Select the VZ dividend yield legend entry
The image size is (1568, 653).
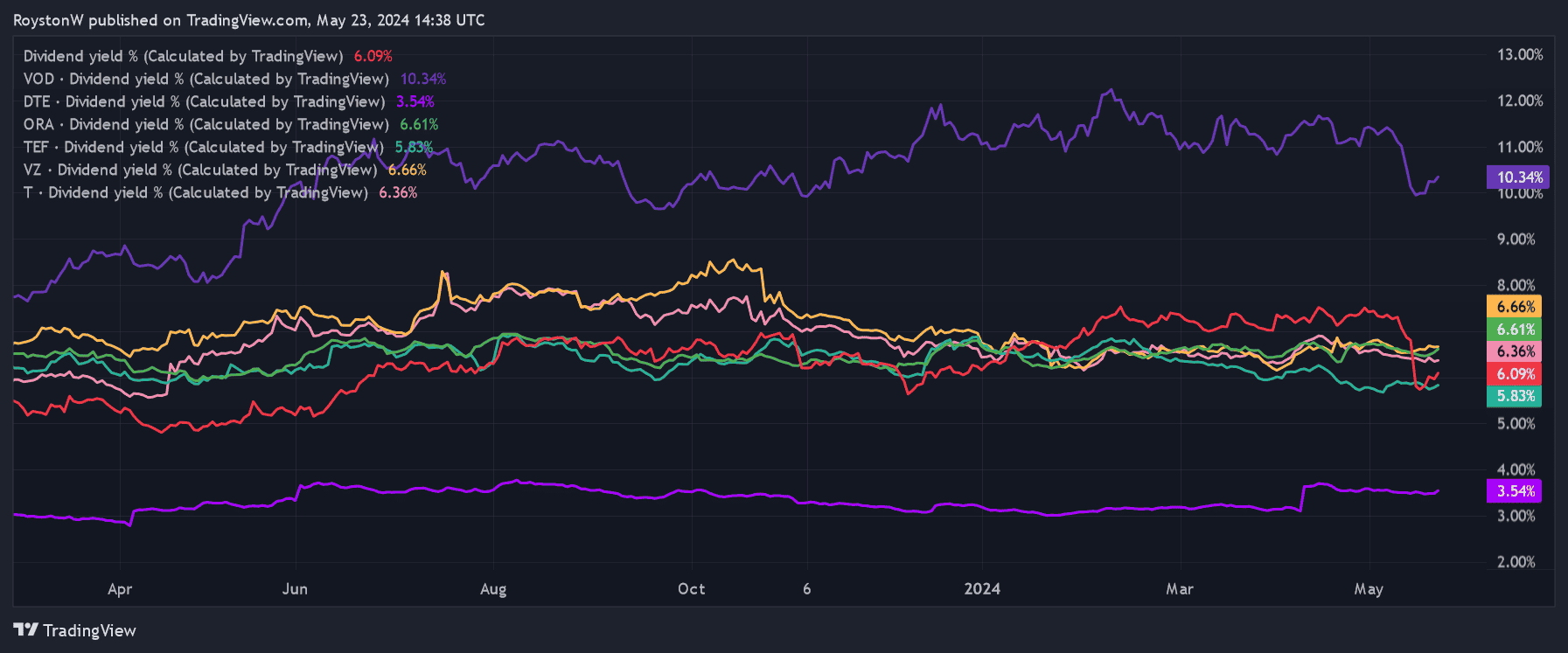click(199, 170)
